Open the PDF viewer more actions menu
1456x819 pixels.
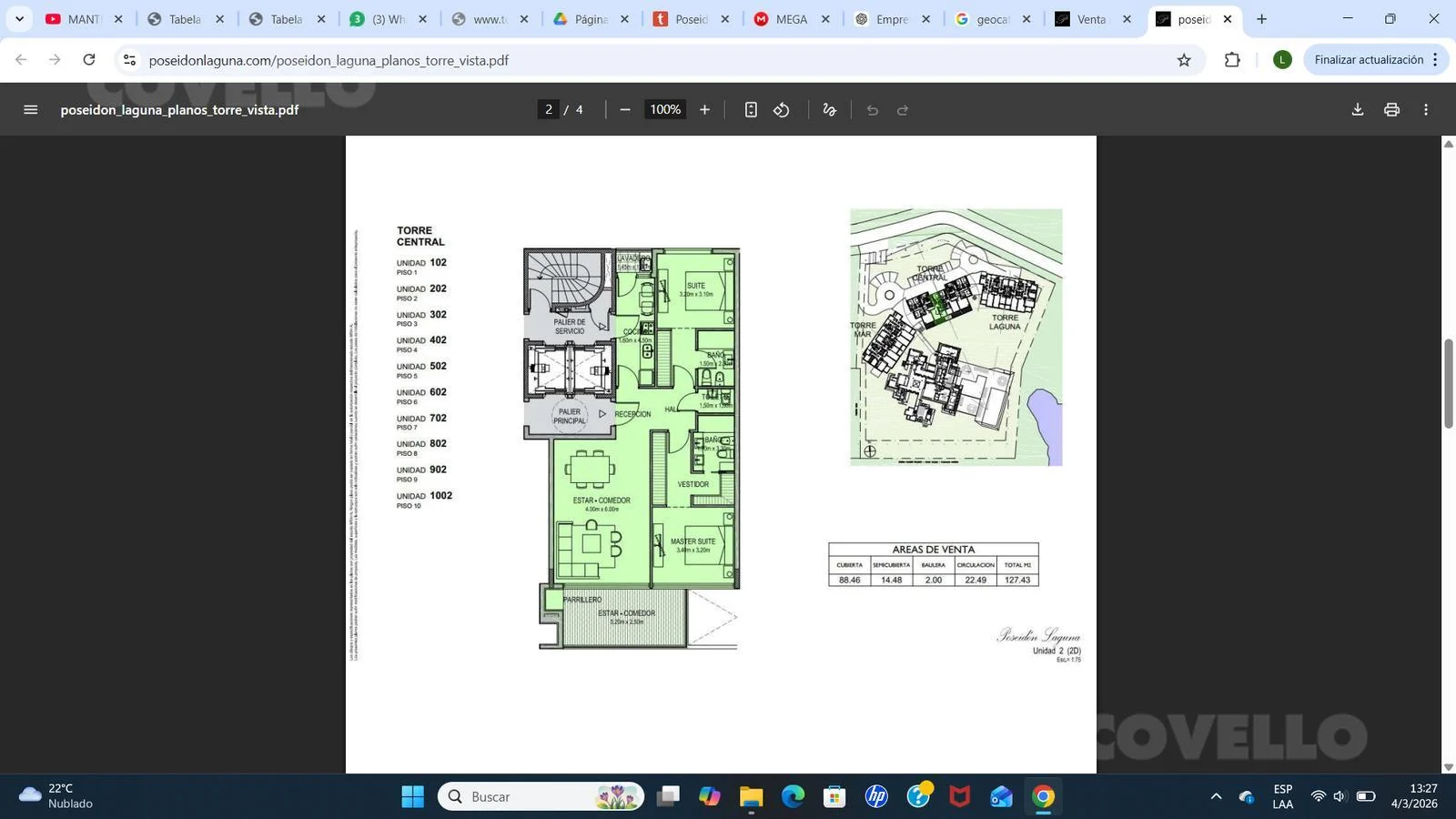(x=1426, y=109)
